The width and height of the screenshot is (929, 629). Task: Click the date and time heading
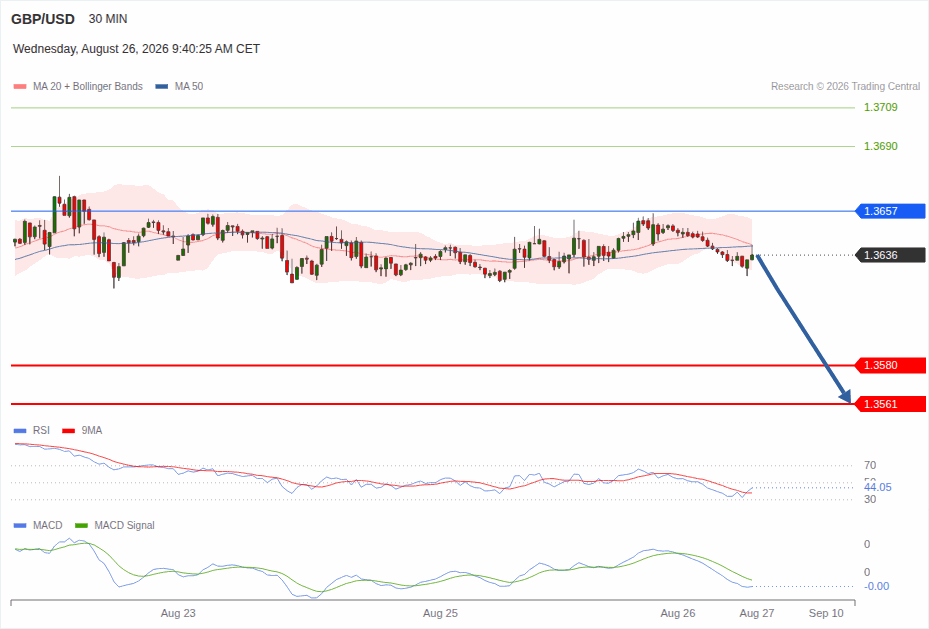coord(136,49)
